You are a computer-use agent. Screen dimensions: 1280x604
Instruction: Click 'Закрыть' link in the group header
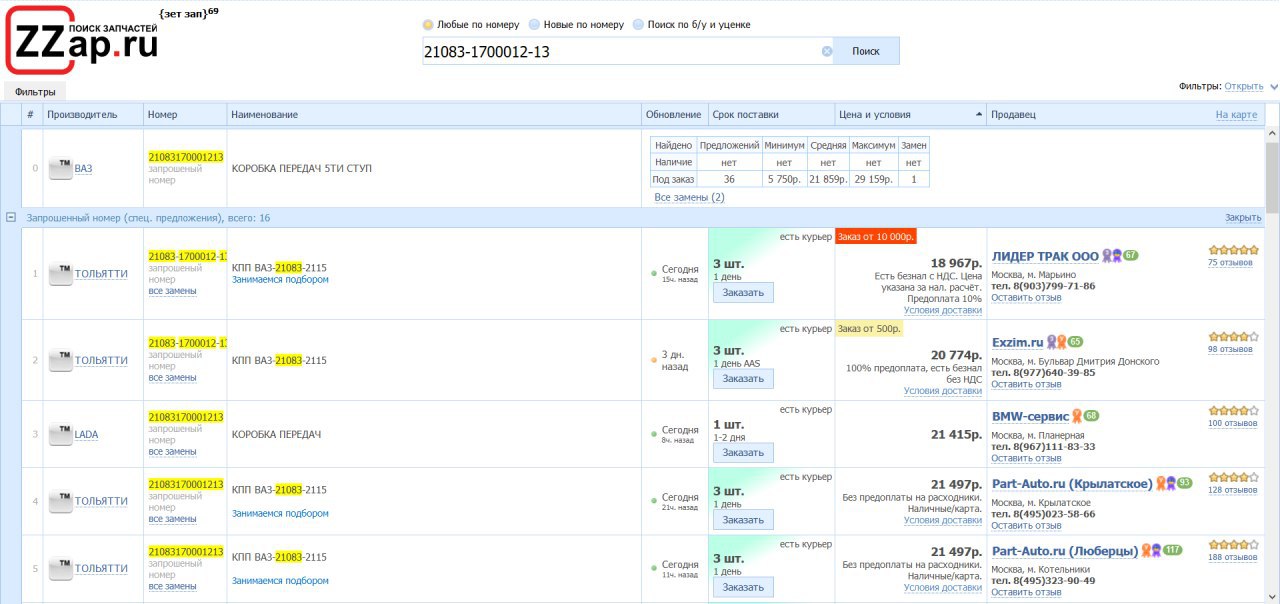point(1243,217)
